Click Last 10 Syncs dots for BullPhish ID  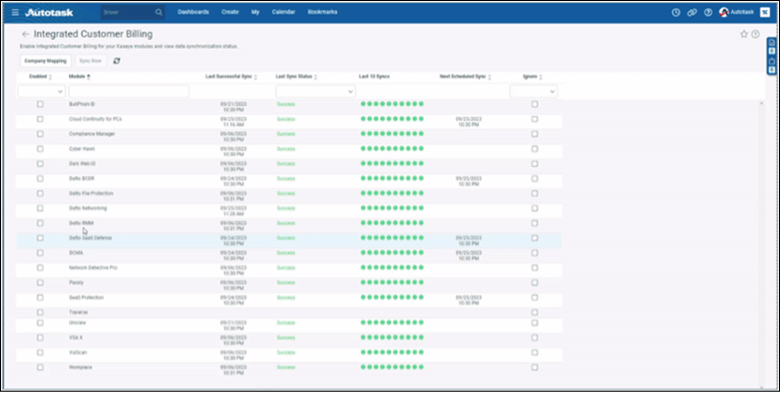point(392,104)
